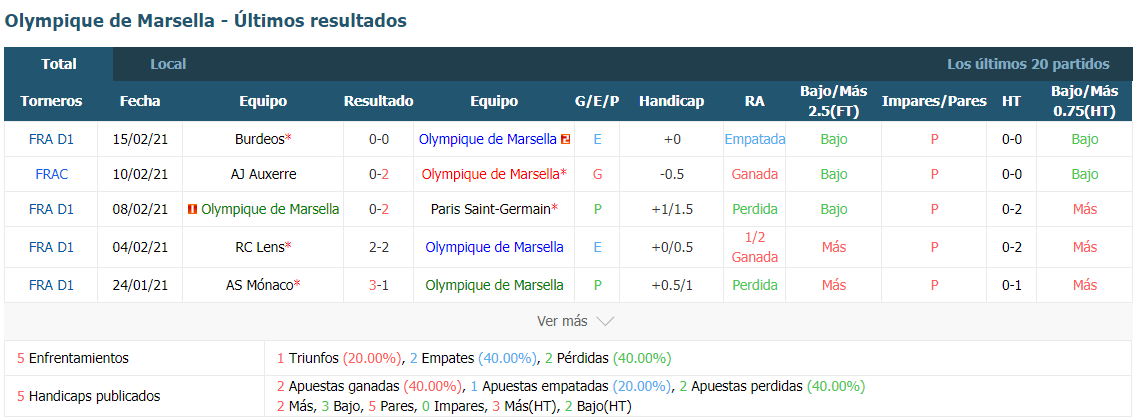Click the FRA D1 link dated 15/02/21
Image resolution: width=1140 pixels, height=417 pixels.
pos(51,139)
